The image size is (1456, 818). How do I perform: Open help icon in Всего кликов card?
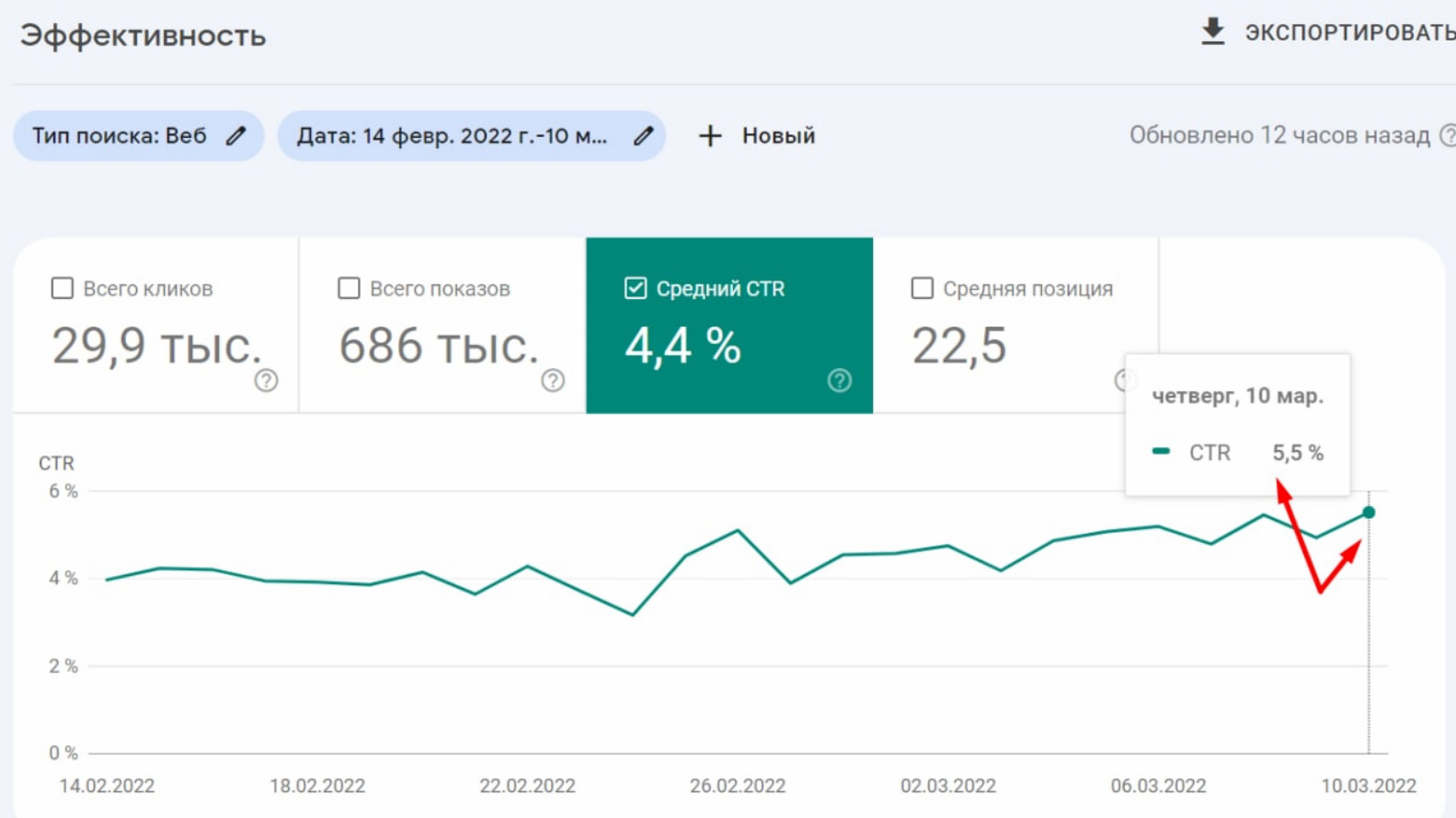coord(266,380)
